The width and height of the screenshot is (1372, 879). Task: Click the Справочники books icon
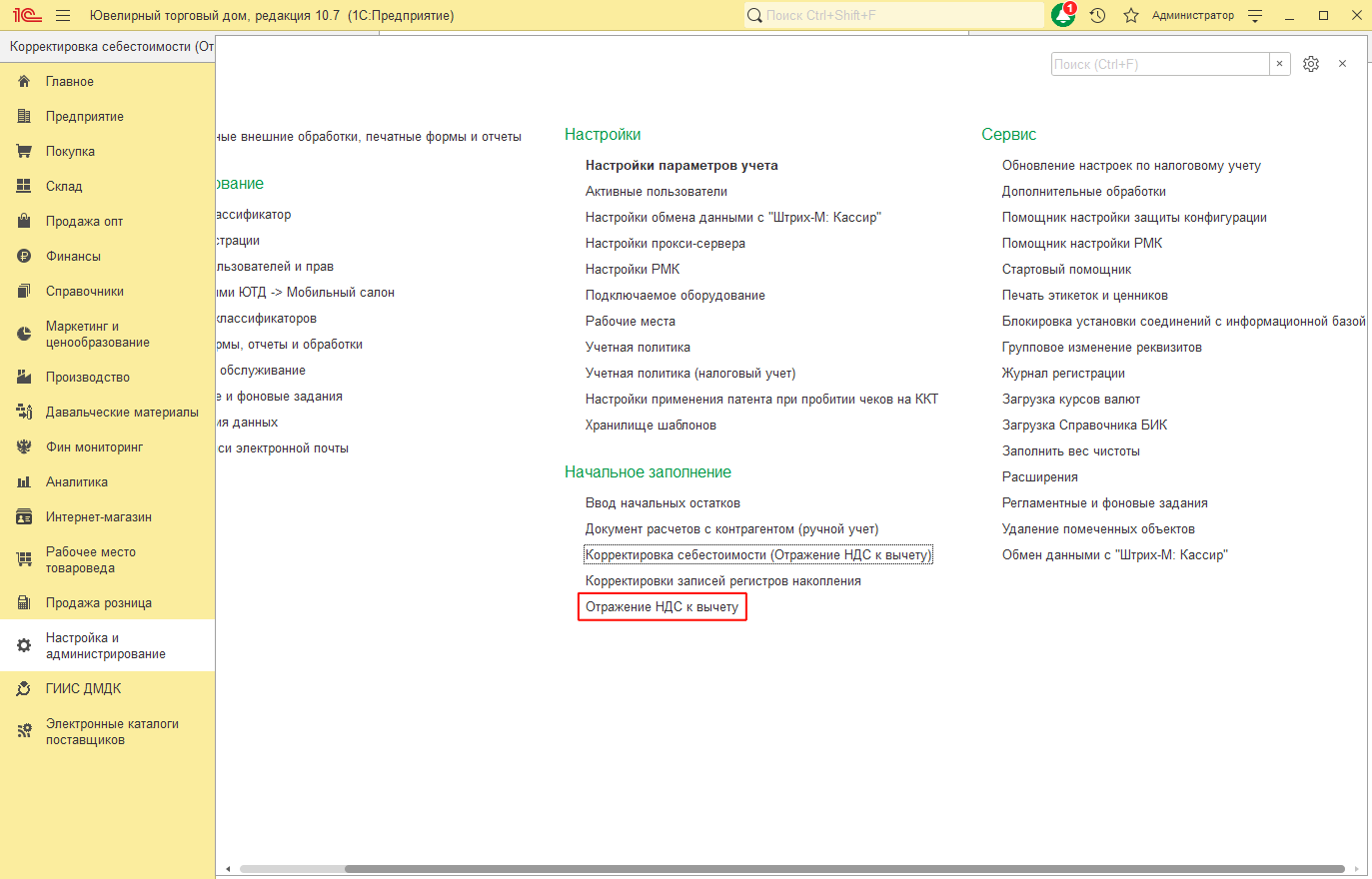[24, 292]
